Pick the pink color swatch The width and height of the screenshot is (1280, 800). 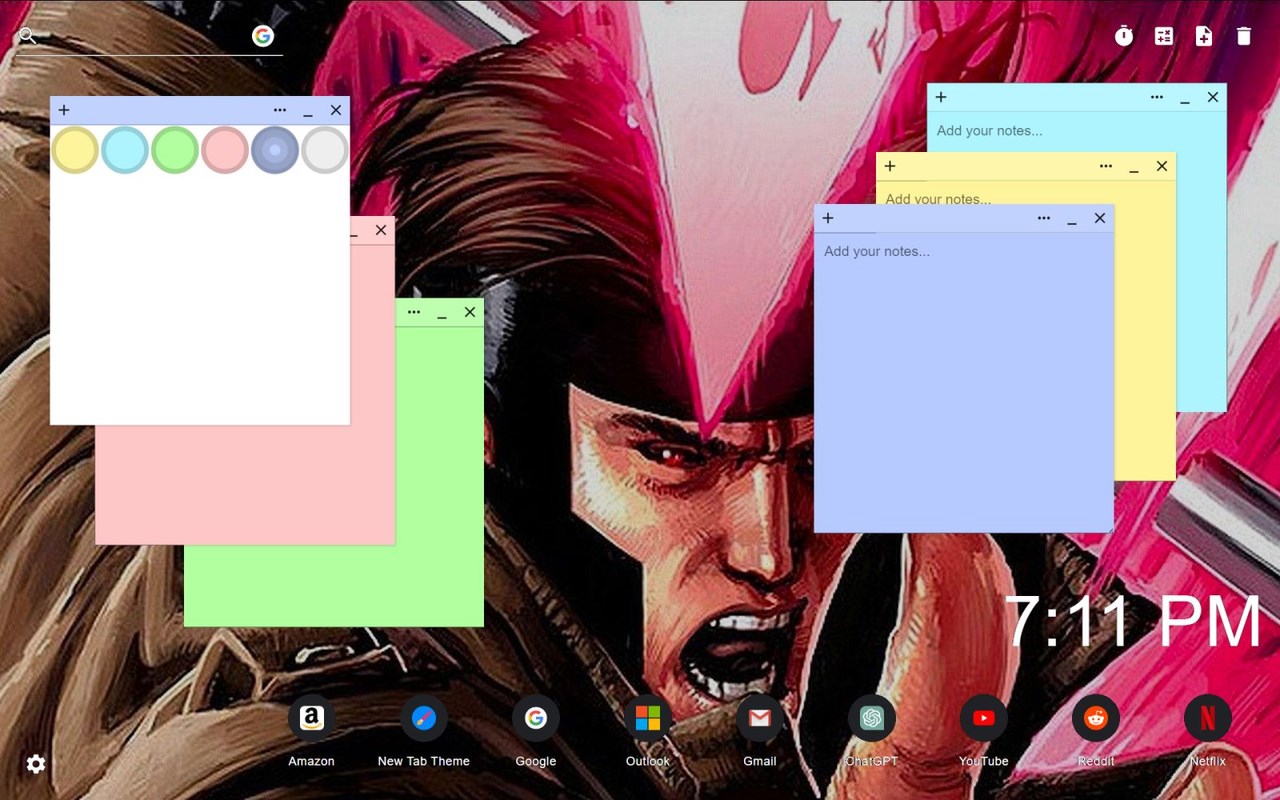225,150
